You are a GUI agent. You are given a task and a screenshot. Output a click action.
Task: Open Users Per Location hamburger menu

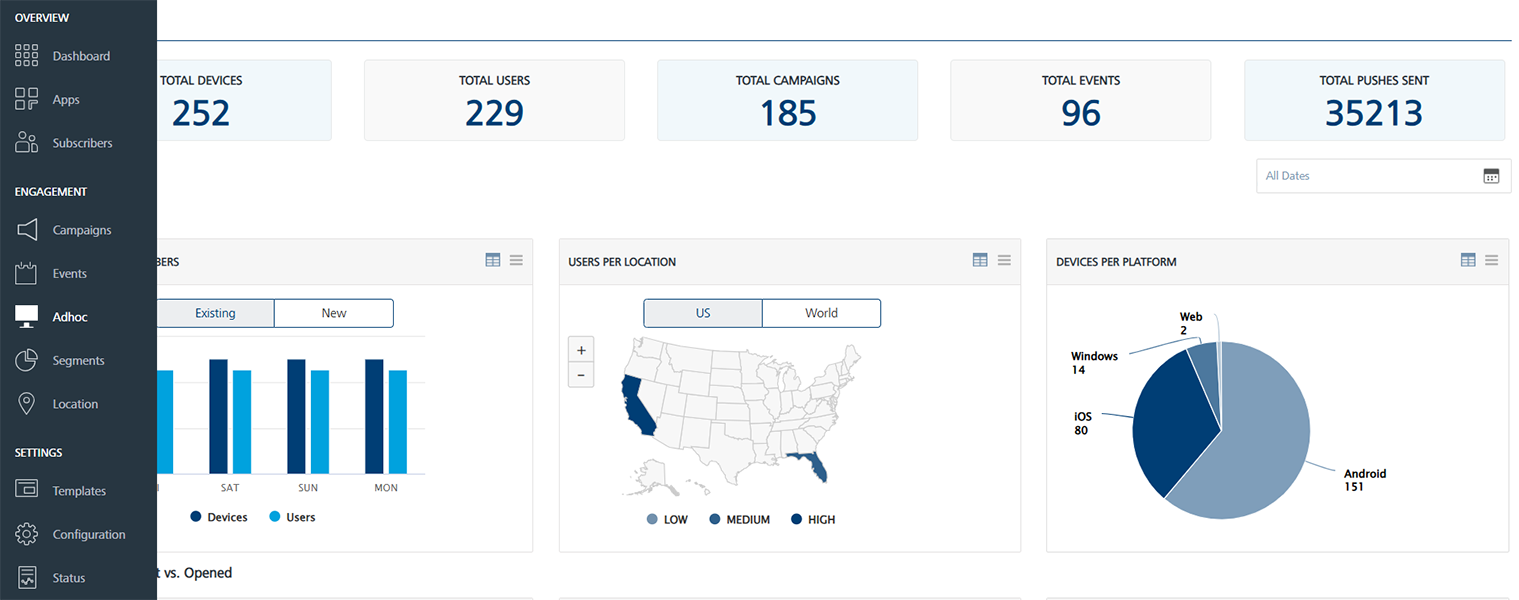(1004, 261)
